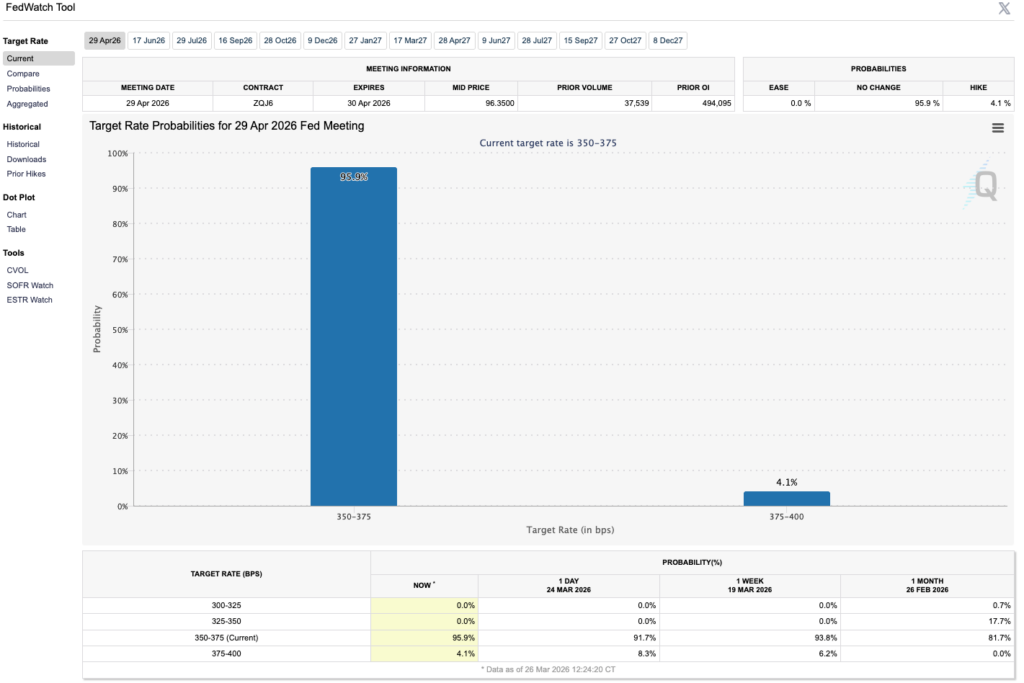The width and height of the screenshot is (1024, 683).
Task: Open the Dot Plot Chart
Action: pyautogui.click(x=17, y=214)
